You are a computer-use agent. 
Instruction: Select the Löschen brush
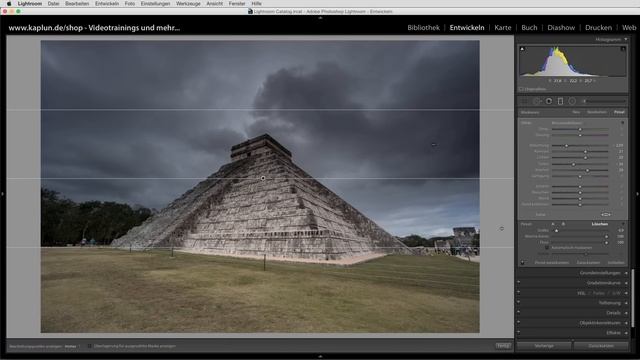coord(600,224)
